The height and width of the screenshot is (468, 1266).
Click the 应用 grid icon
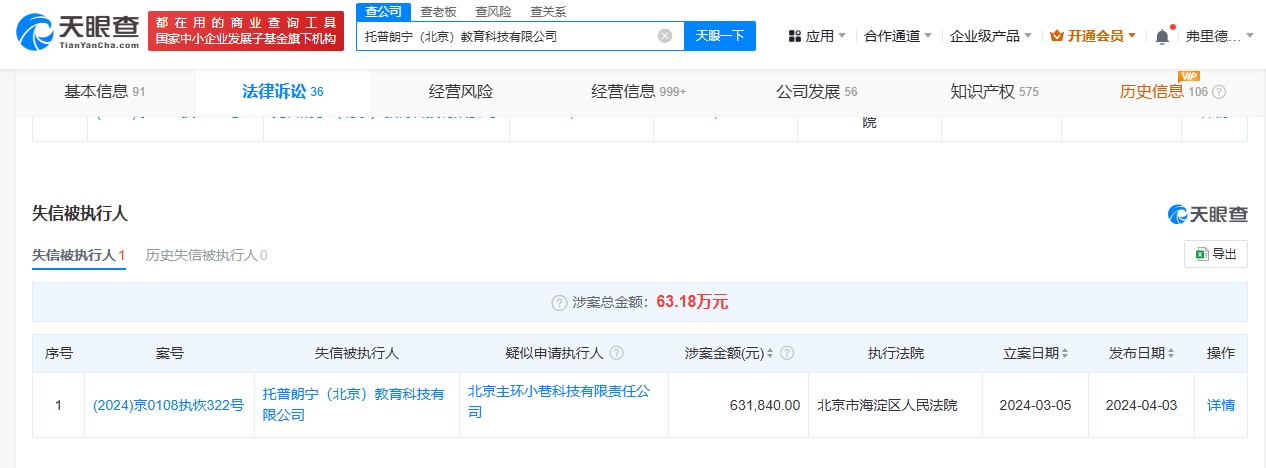(795, 36)
